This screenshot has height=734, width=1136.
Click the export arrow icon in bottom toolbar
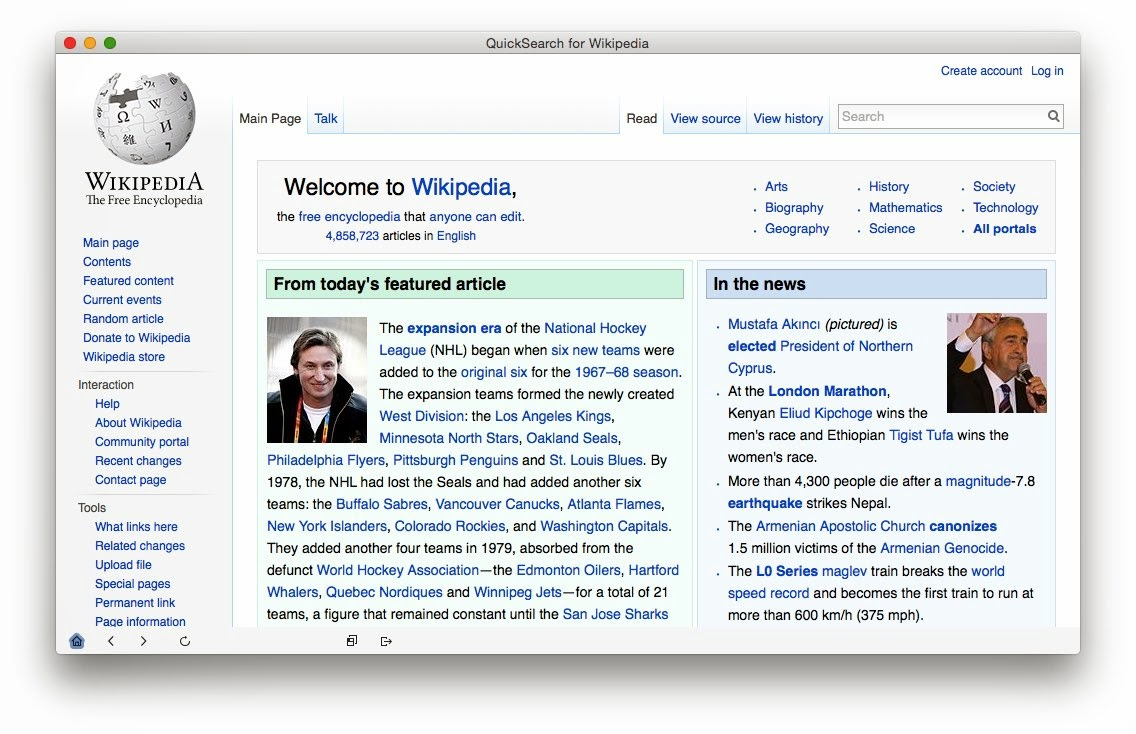pyautogui.click(x=386, y=641)
